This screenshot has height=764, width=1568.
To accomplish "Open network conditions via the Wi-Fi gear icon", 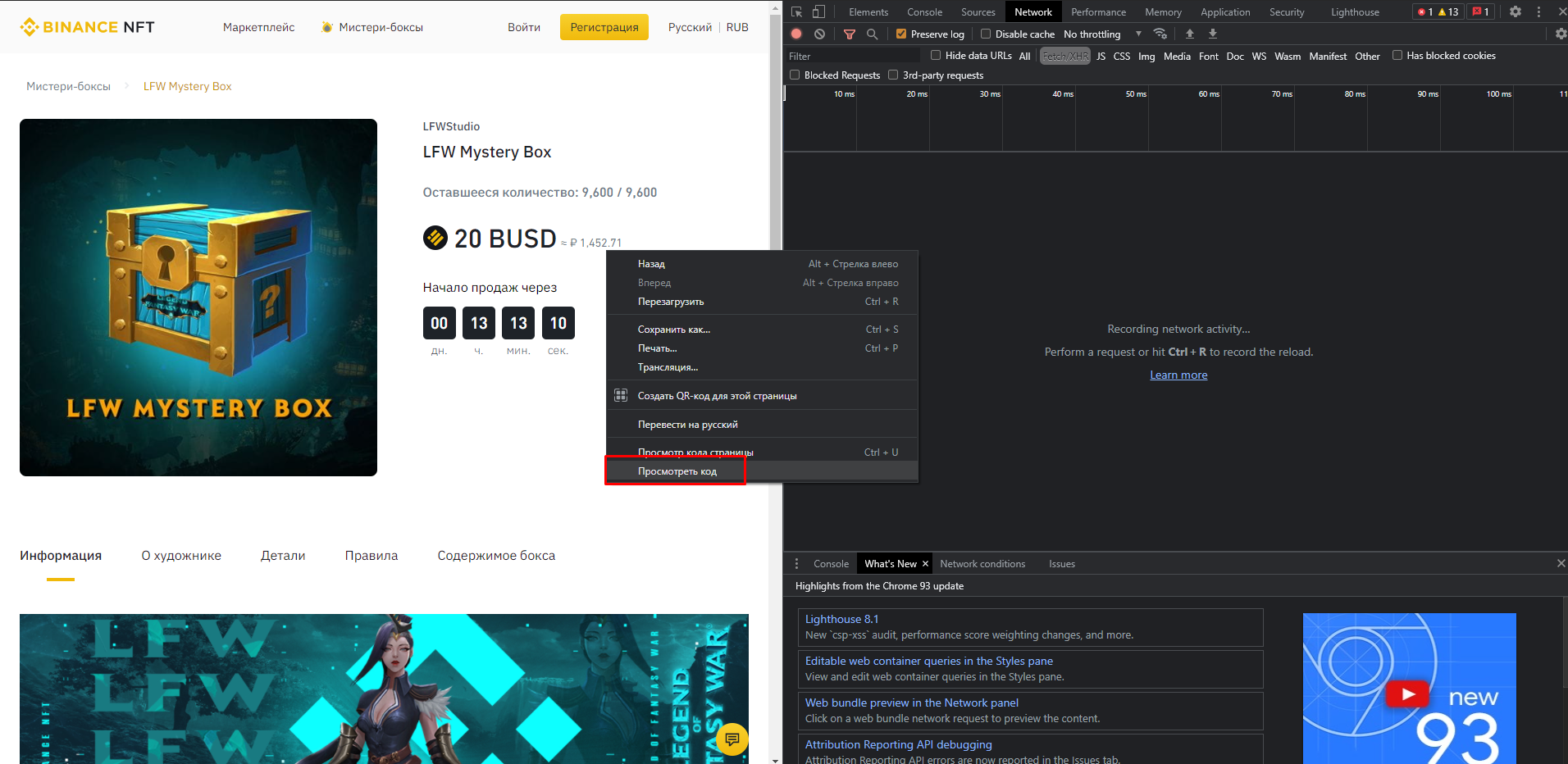I will (x=1160, y=34).
